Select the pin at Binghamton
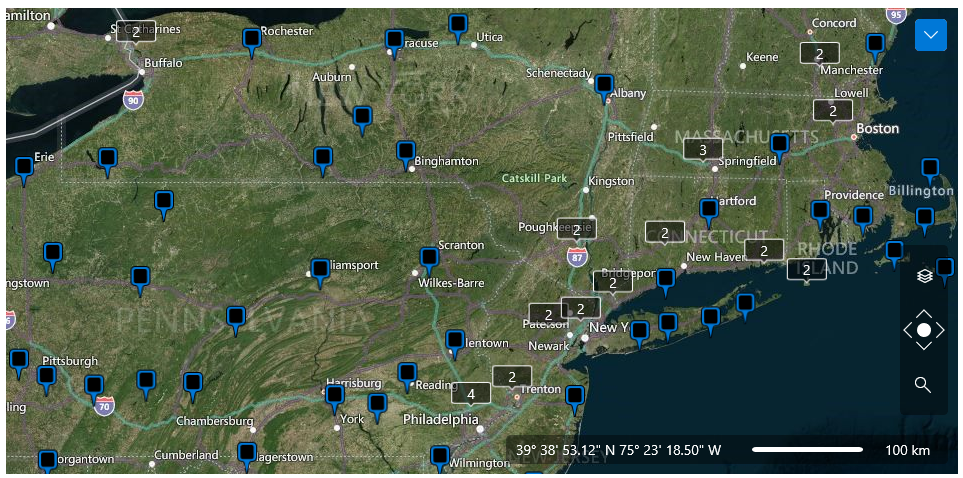The image size is (963, 478). pos(405,155)
